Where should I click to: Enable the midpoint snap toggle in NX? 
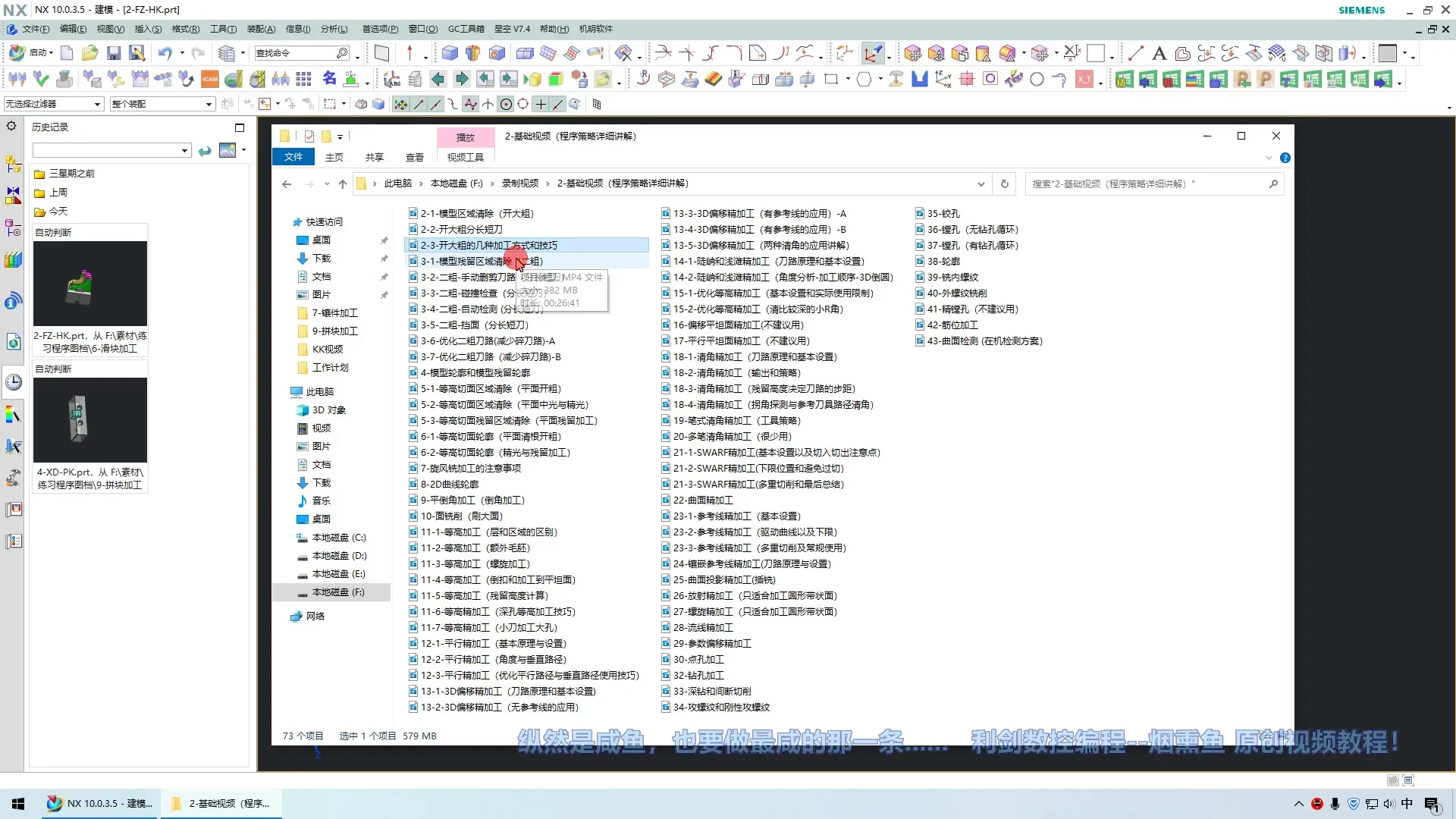pos(435,104)
